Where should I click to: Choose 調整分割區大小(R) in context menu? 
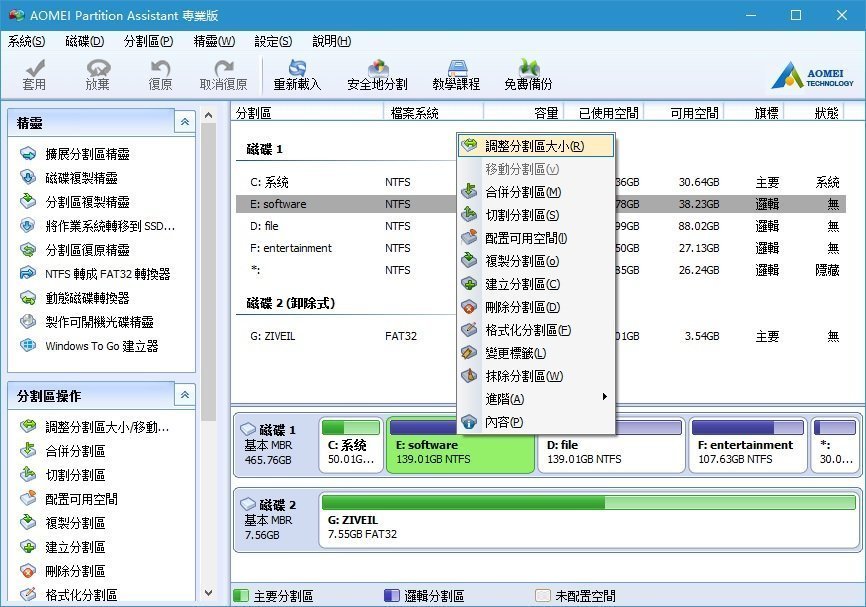536,146
